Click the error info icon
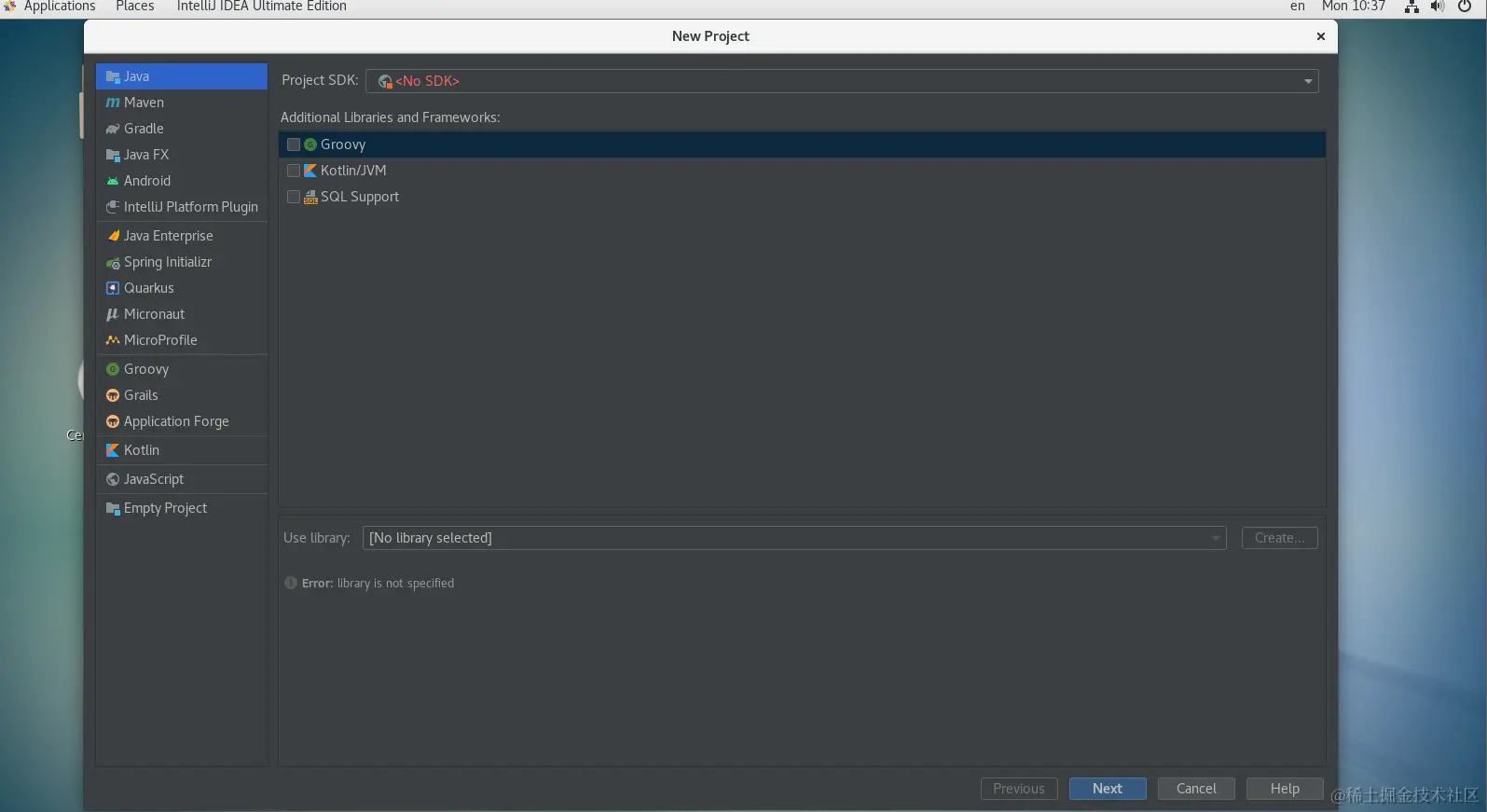The height and width of the screenshot is (812, 1487). click(291, 583)
